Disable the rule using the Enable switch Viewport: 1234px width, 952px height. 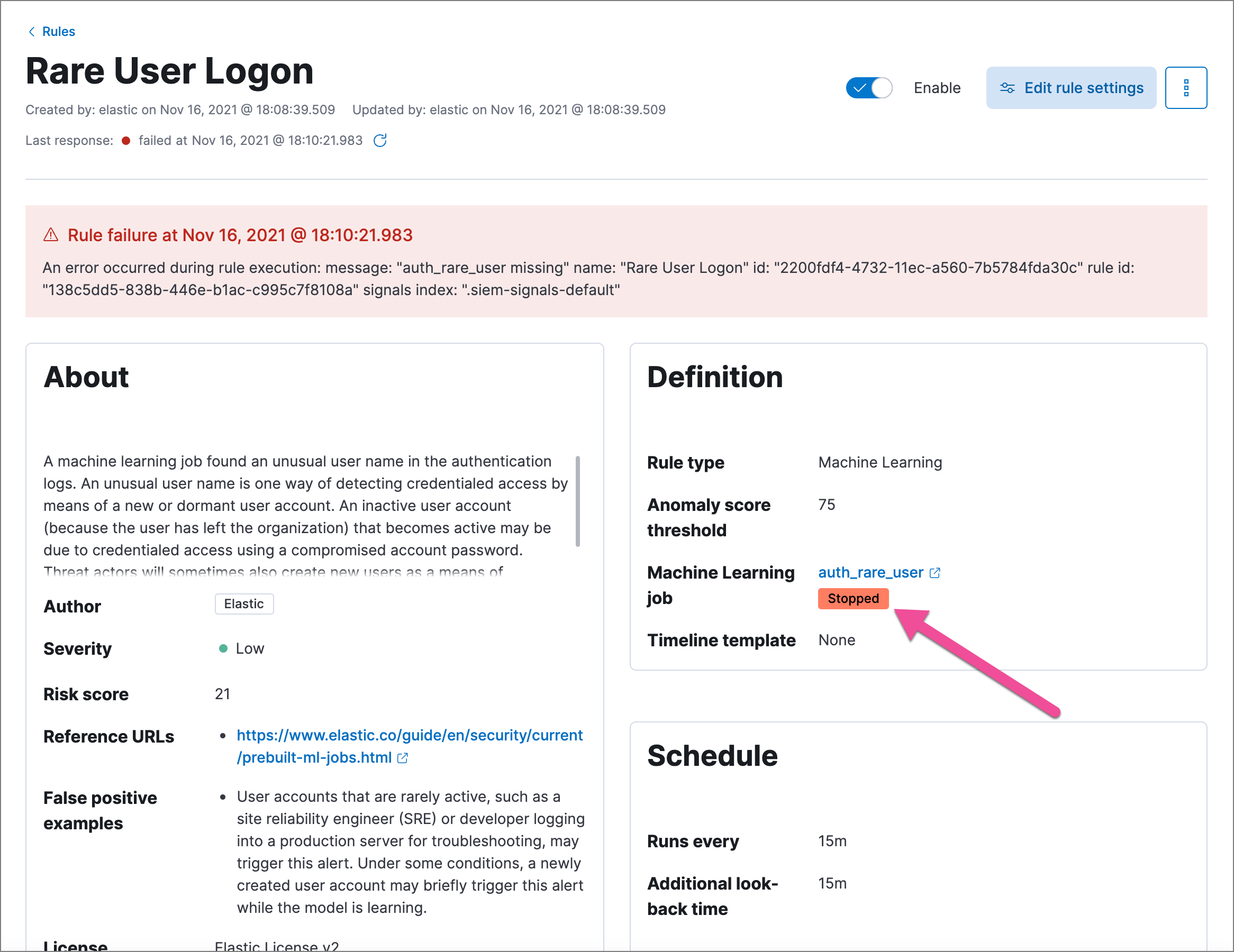click(868, 87)
